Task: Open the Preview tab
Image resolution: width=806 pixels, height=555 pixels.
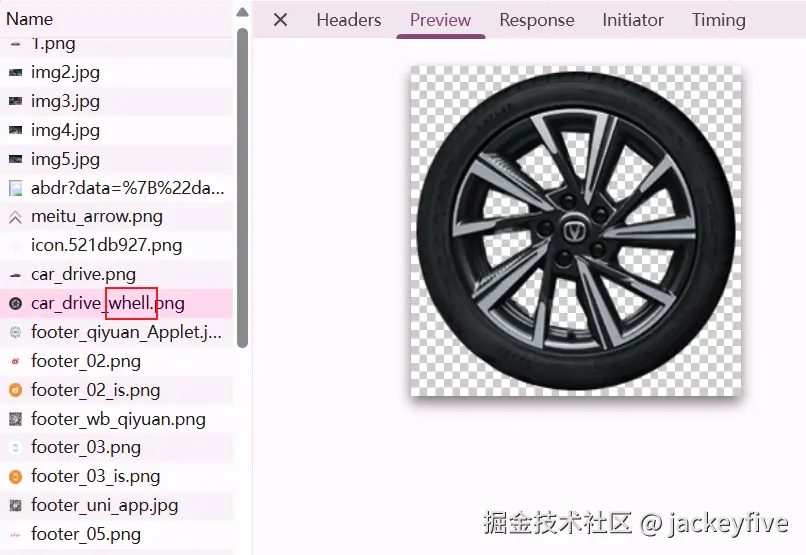Action: pos(441,20)
